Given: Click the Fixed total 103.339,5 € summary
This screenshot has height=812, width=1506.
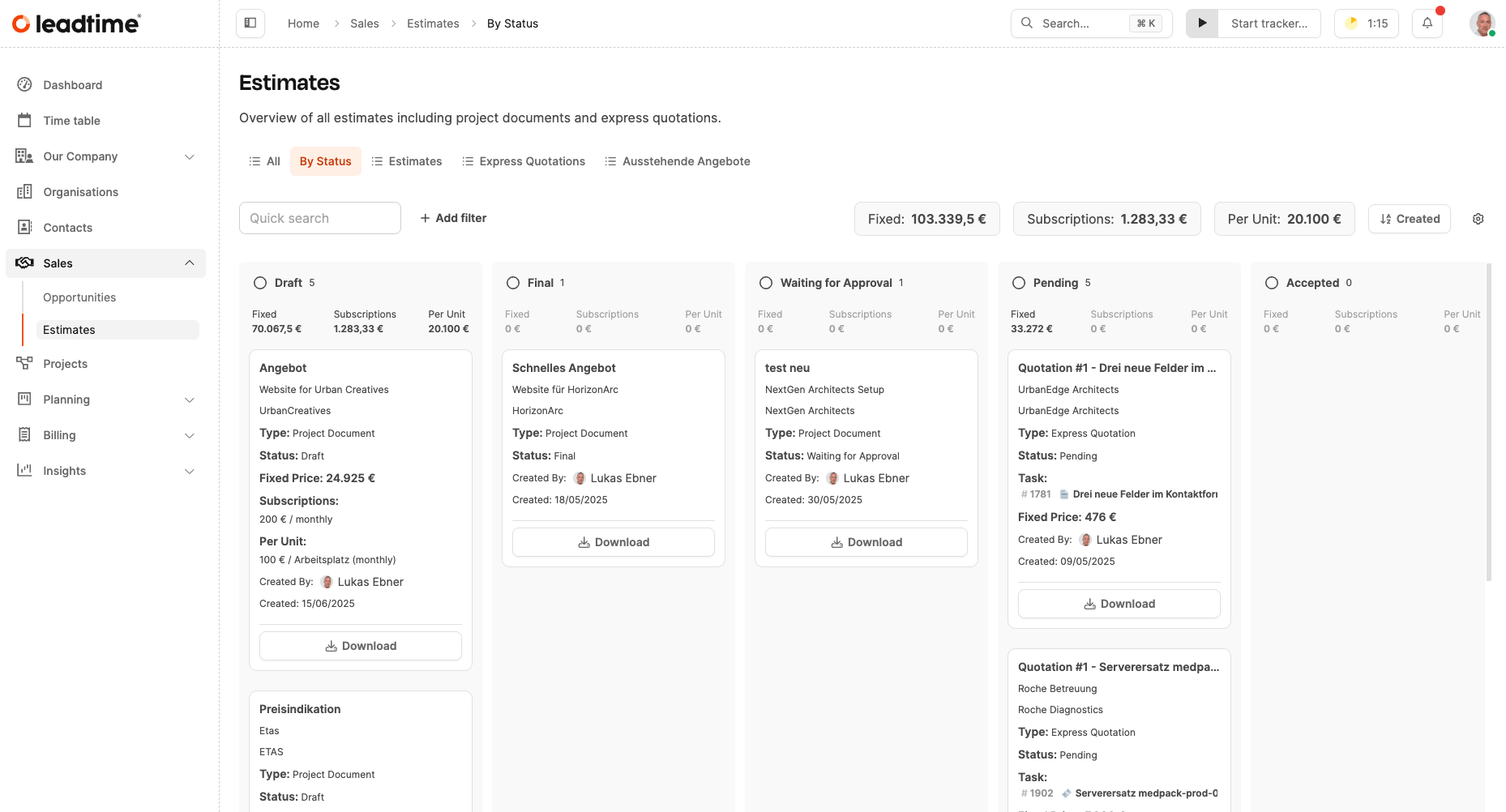Looking at the screenshot, I should [927, 219].
